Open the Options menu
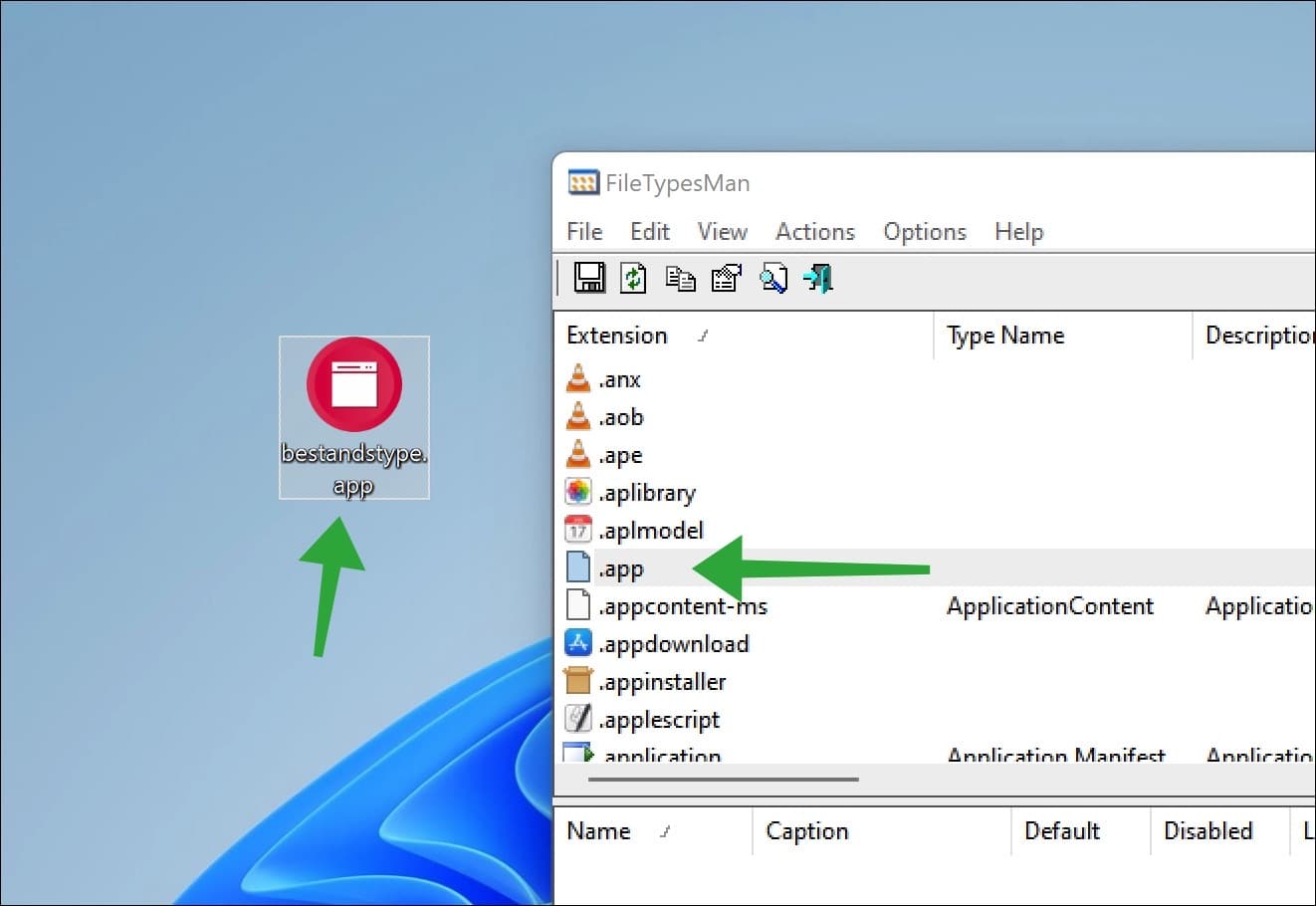The width and height of the screenshot is (1316, 906). click(924, 231)
